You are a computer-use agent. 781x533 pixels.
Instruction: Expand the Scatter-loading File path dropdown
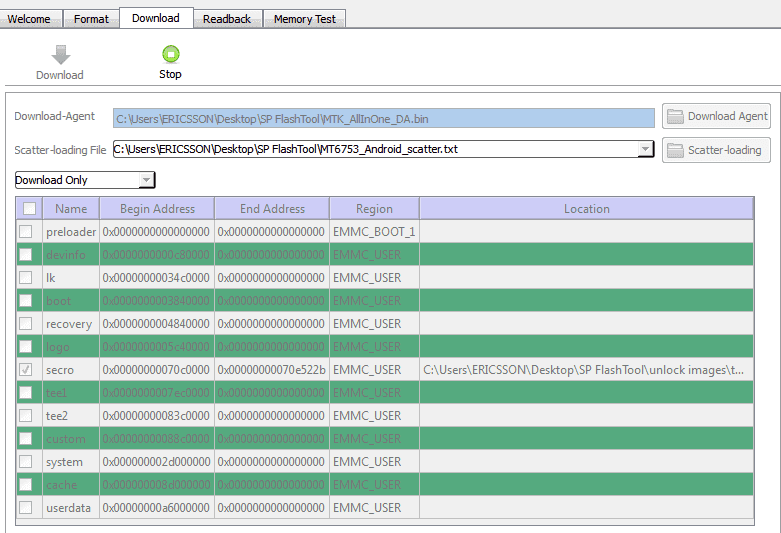coord(646,149)
